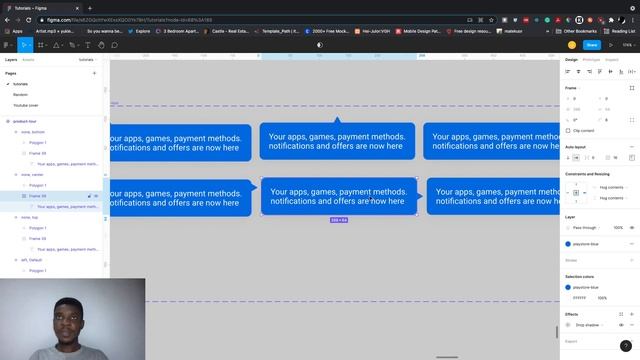Open the Pass through blend mode dropdown
Viewport: 640px width, 360px height.
[x=587, y=227]
